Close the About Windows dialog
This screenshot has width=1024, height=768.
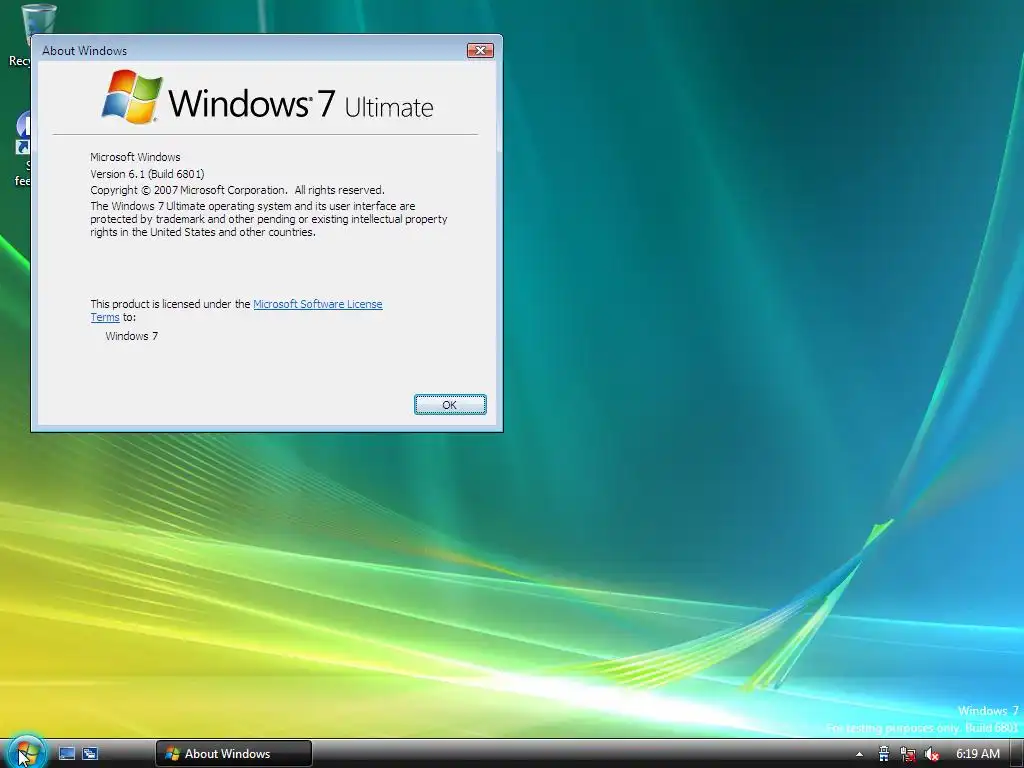pyautogui.click(x=480, y=50)
